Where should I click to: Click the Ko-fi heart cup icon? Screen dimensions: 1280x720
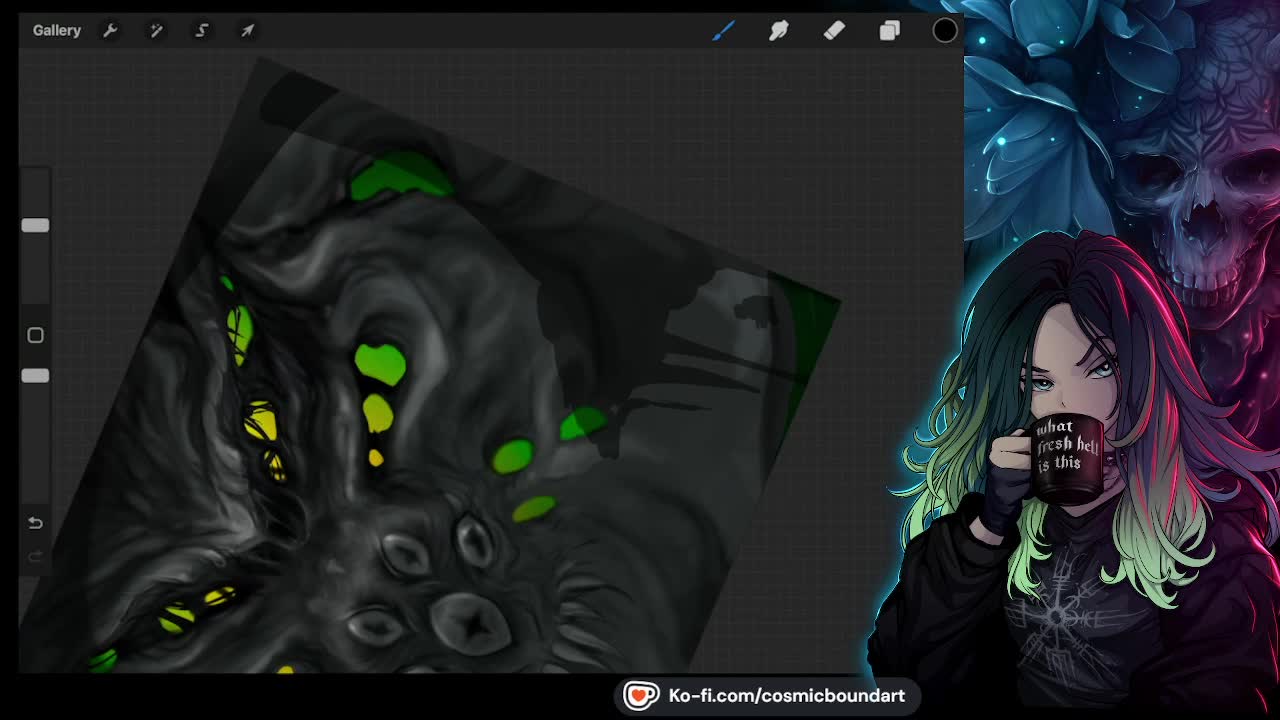pos(641,695)
